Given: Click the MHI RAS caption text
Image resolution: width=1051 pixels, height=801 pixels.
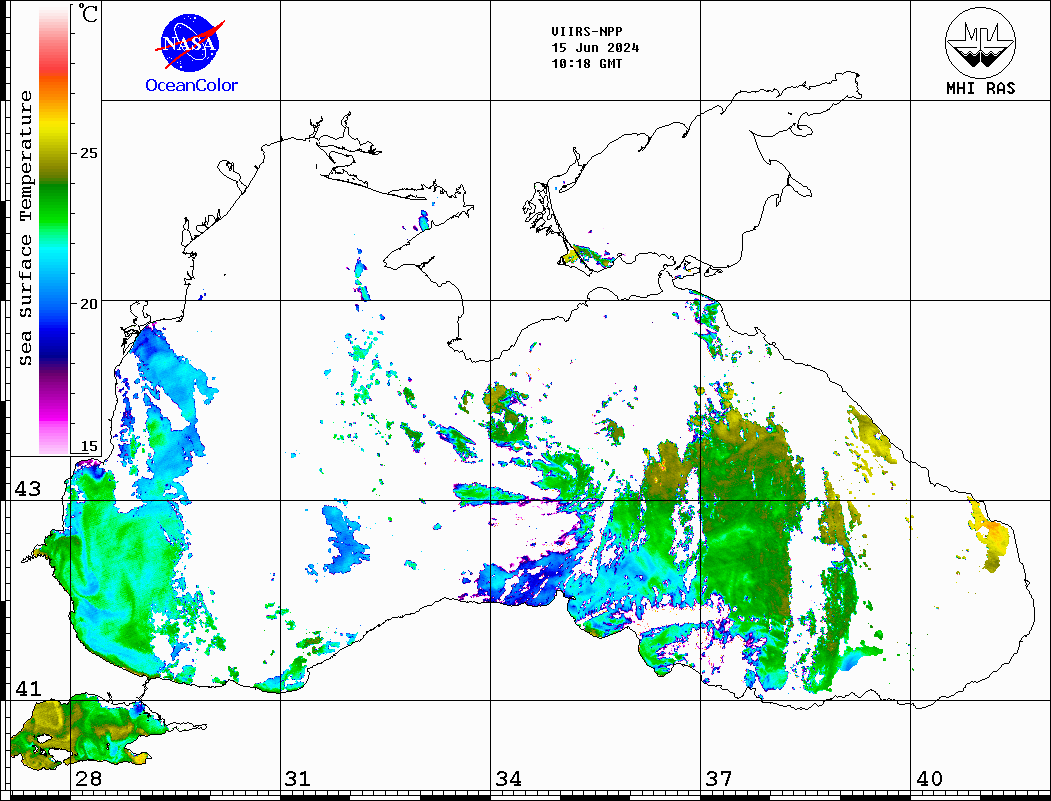Looking at the screenshot, I should click(x=981, y=88).
